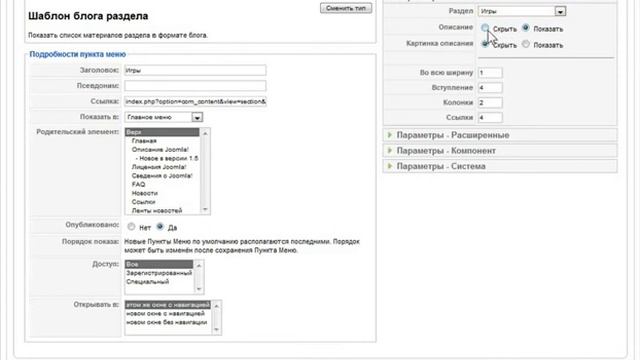Screen dimensions: 640x360
Task: Select Новое в версии 1.5 item
Action: (x=162, y=158)
